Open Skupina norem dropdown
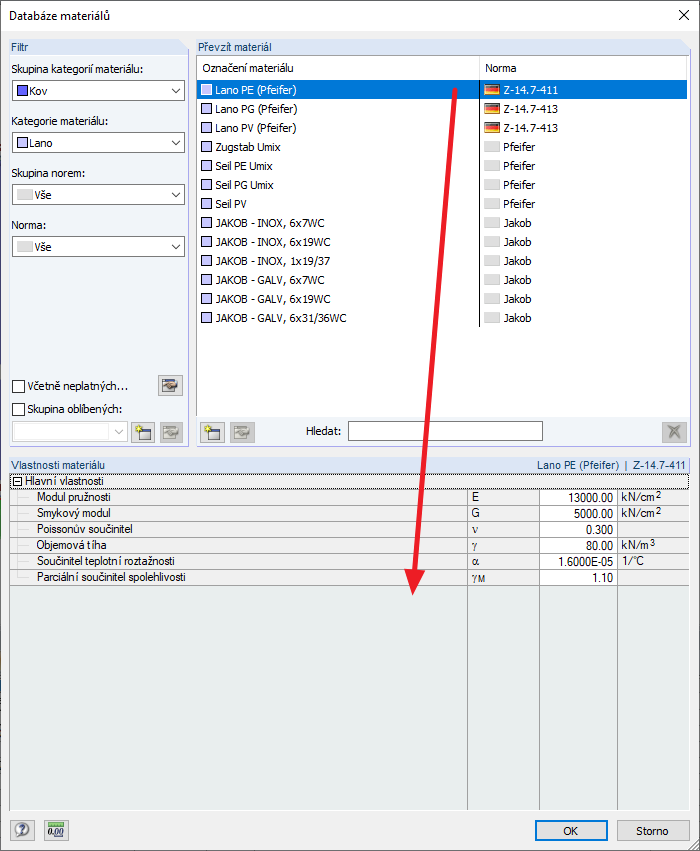Image resolution: width=700 pixels, height=851 pixels. (x=98, y=195)
